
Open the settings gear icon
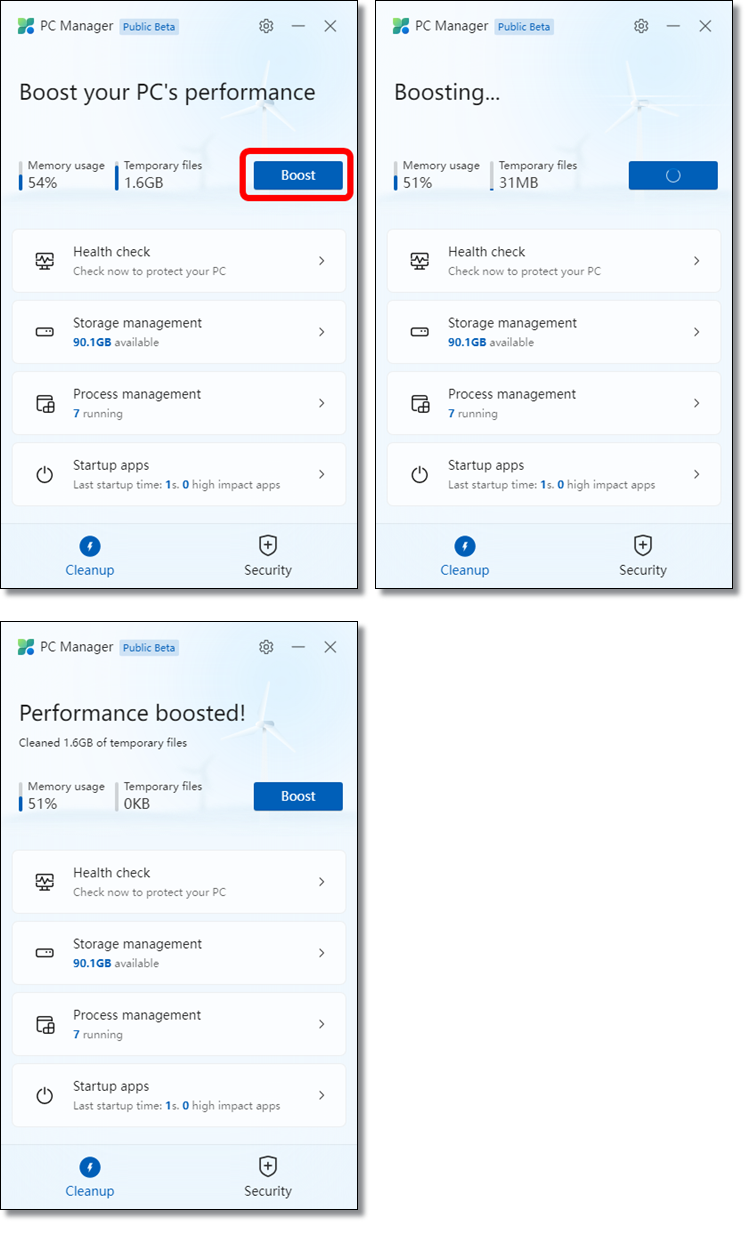(266, 26)
